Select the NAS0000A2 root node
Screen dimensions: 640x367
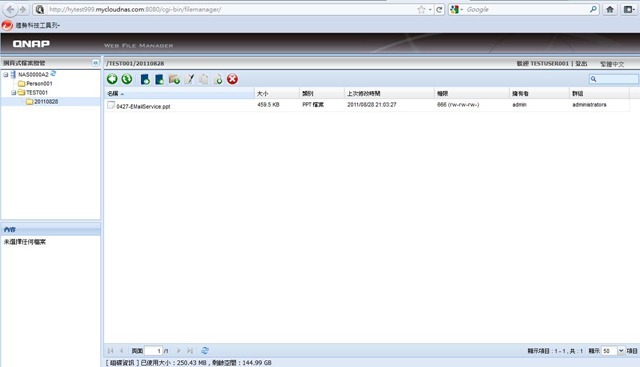point(33,75)
